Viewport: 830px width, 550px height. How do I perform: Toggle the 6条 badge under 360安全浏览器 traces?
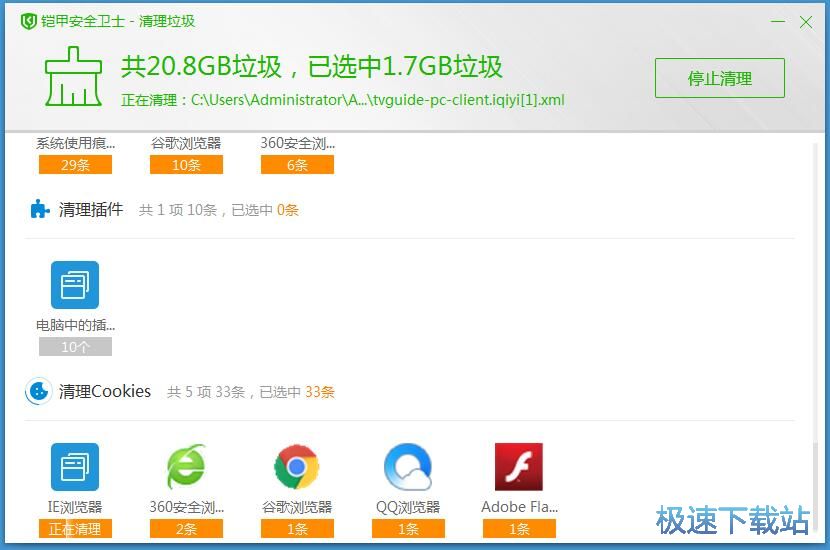point(297,165)
